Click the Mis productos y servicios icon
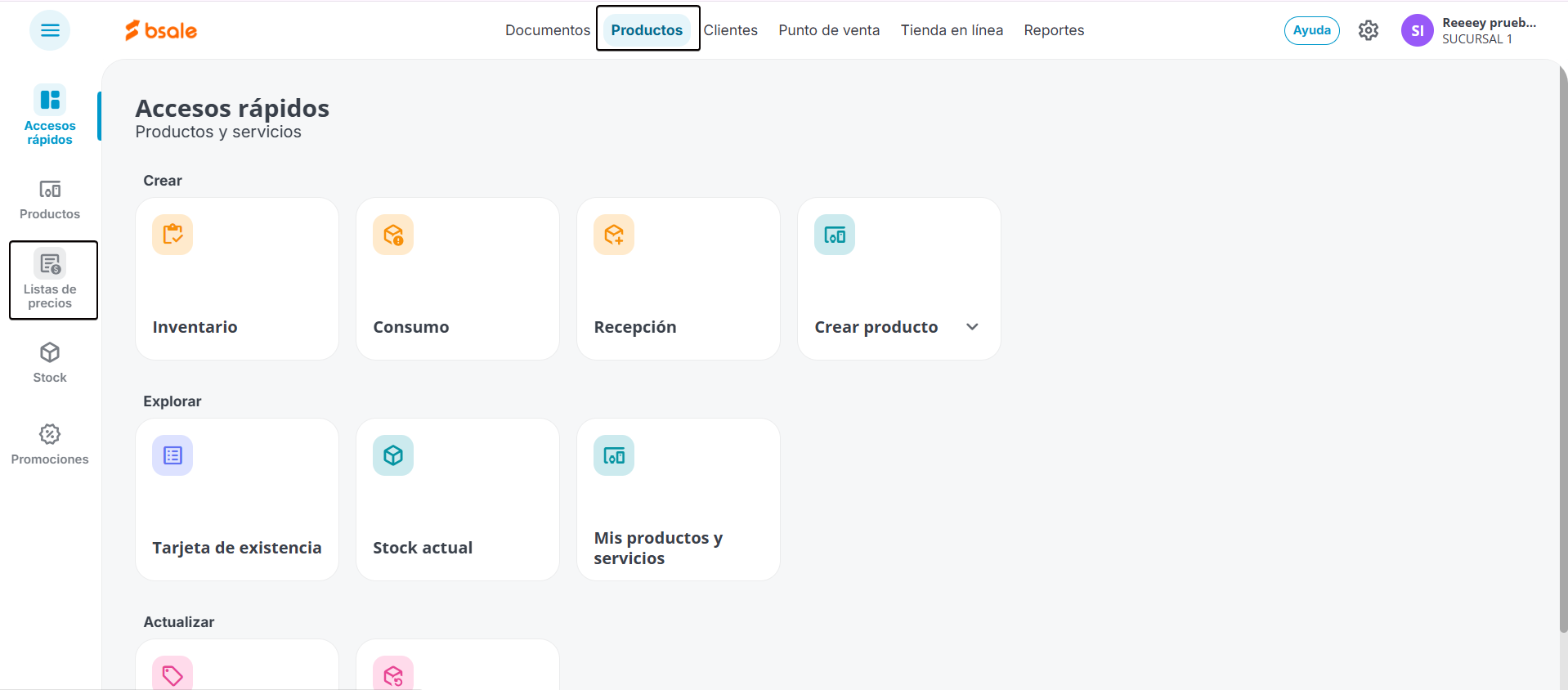Screen dimensions: 1568x690 614,455
